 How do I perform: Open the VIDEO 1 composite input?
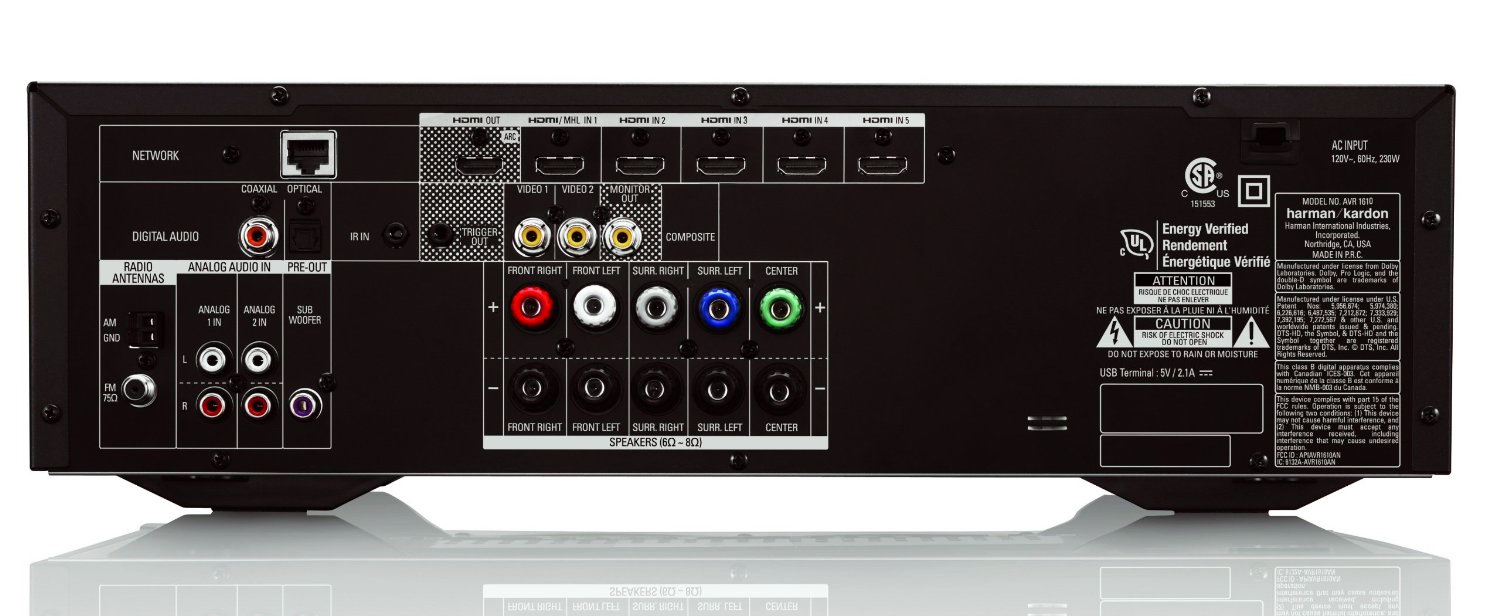533,234
